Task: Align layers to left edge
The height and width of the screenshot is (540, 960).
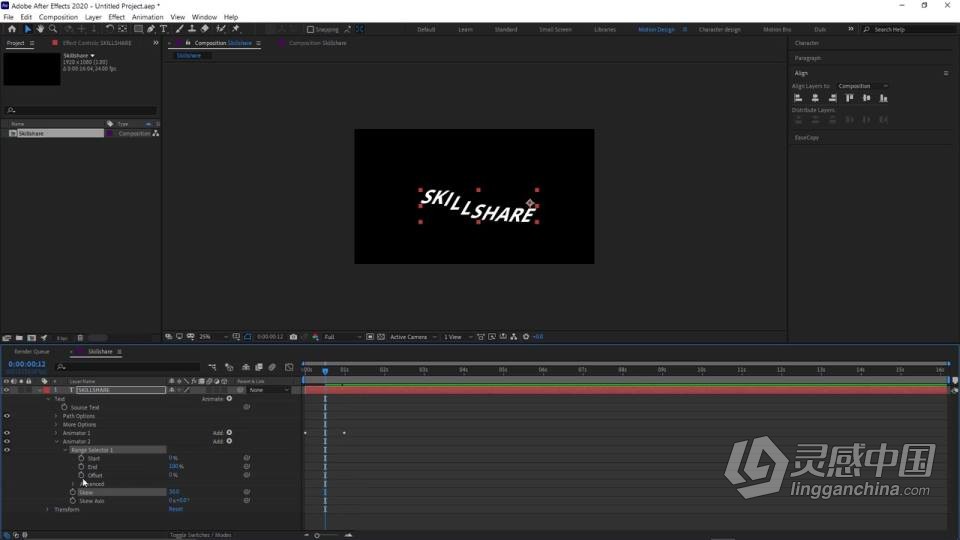Action: click(x=798, y=98)
